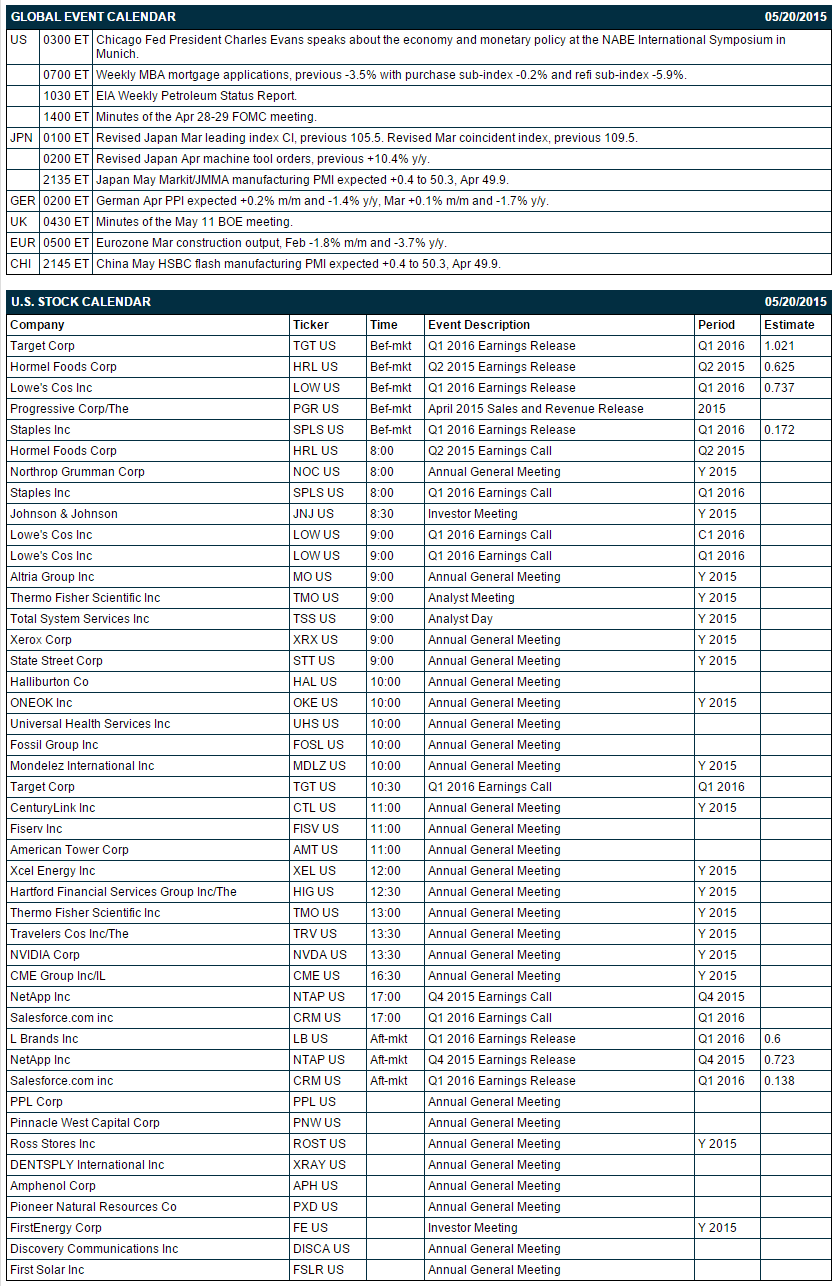Select the Universal Health Services Inc company name
837x1286 pixels.
point(90,724)
